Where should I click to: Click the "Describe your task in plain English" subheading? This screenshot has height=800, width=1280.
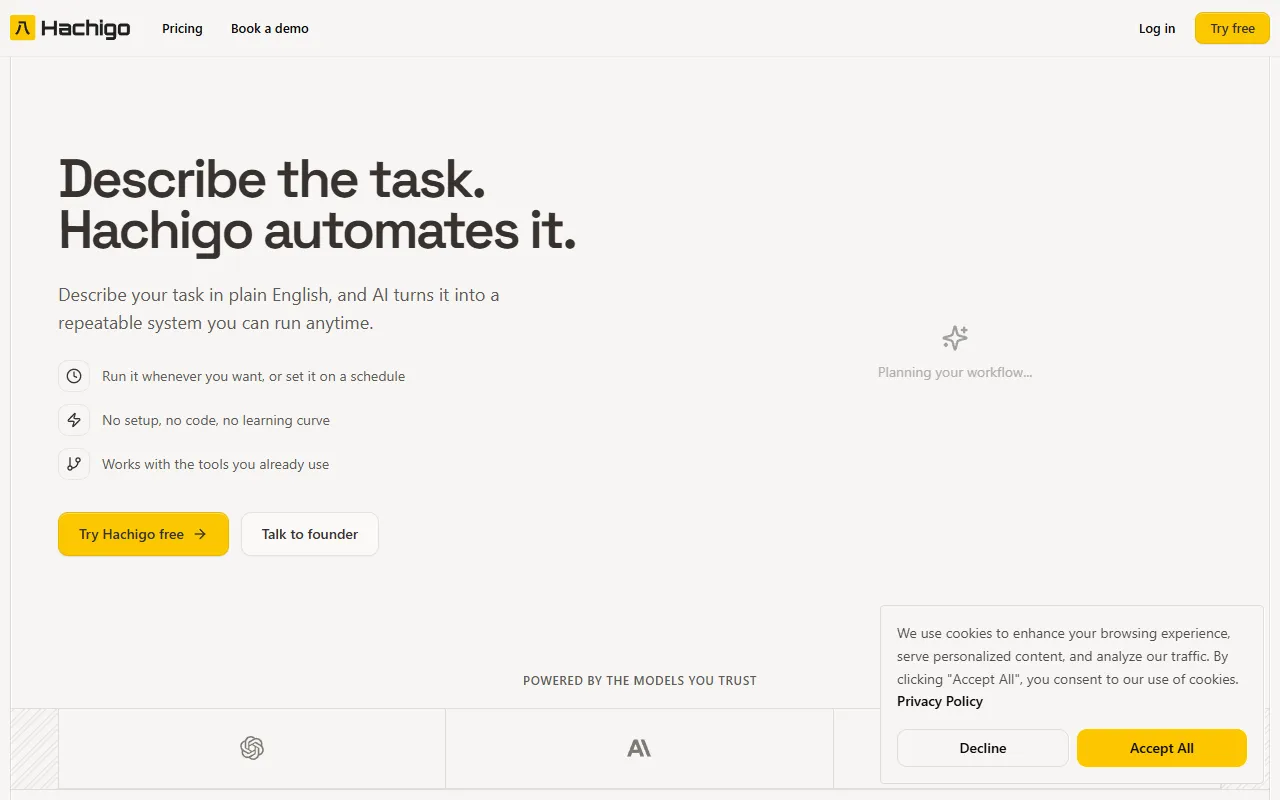(x=279, y=309)
